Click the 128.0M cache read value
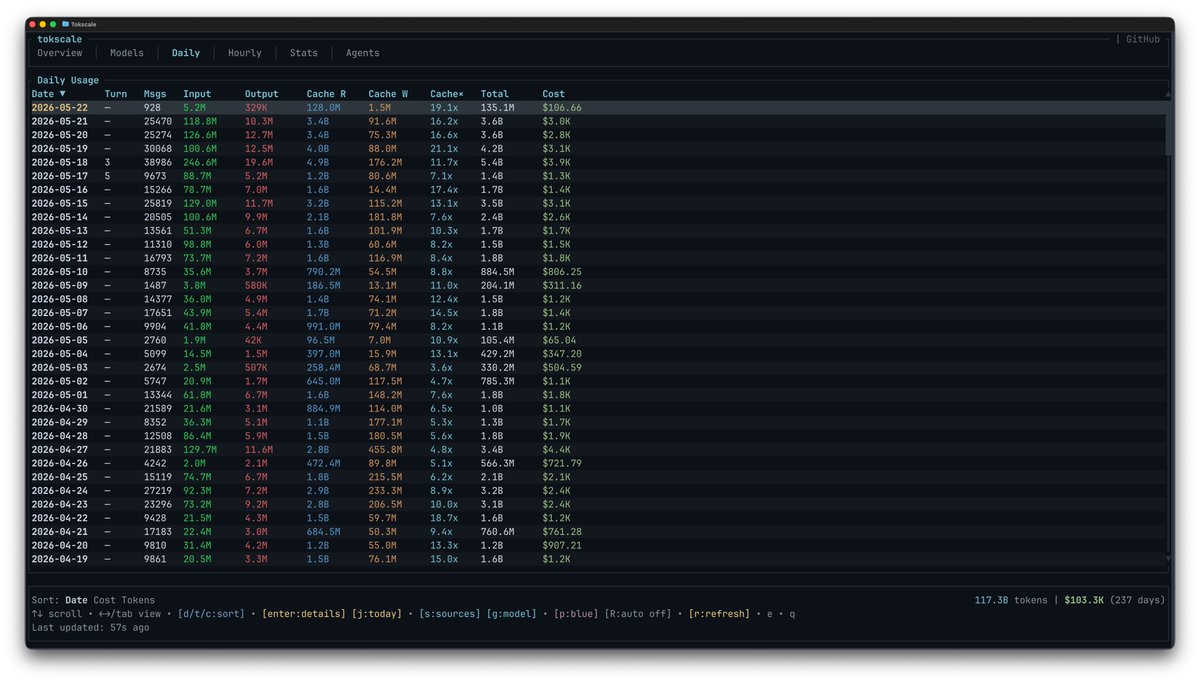 pyautogui.click(x=324, y=107)
